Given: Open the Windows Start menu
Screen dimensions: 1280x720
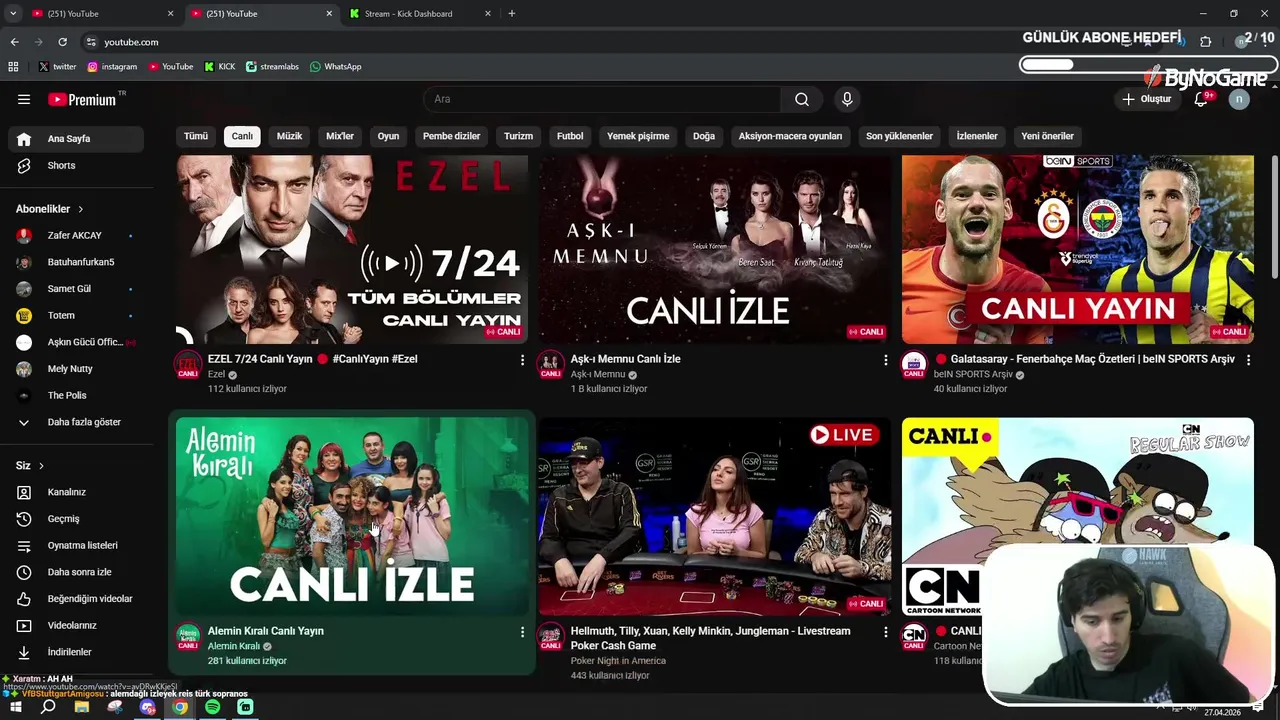Looking at the screenshot, I should coord(15,707).
